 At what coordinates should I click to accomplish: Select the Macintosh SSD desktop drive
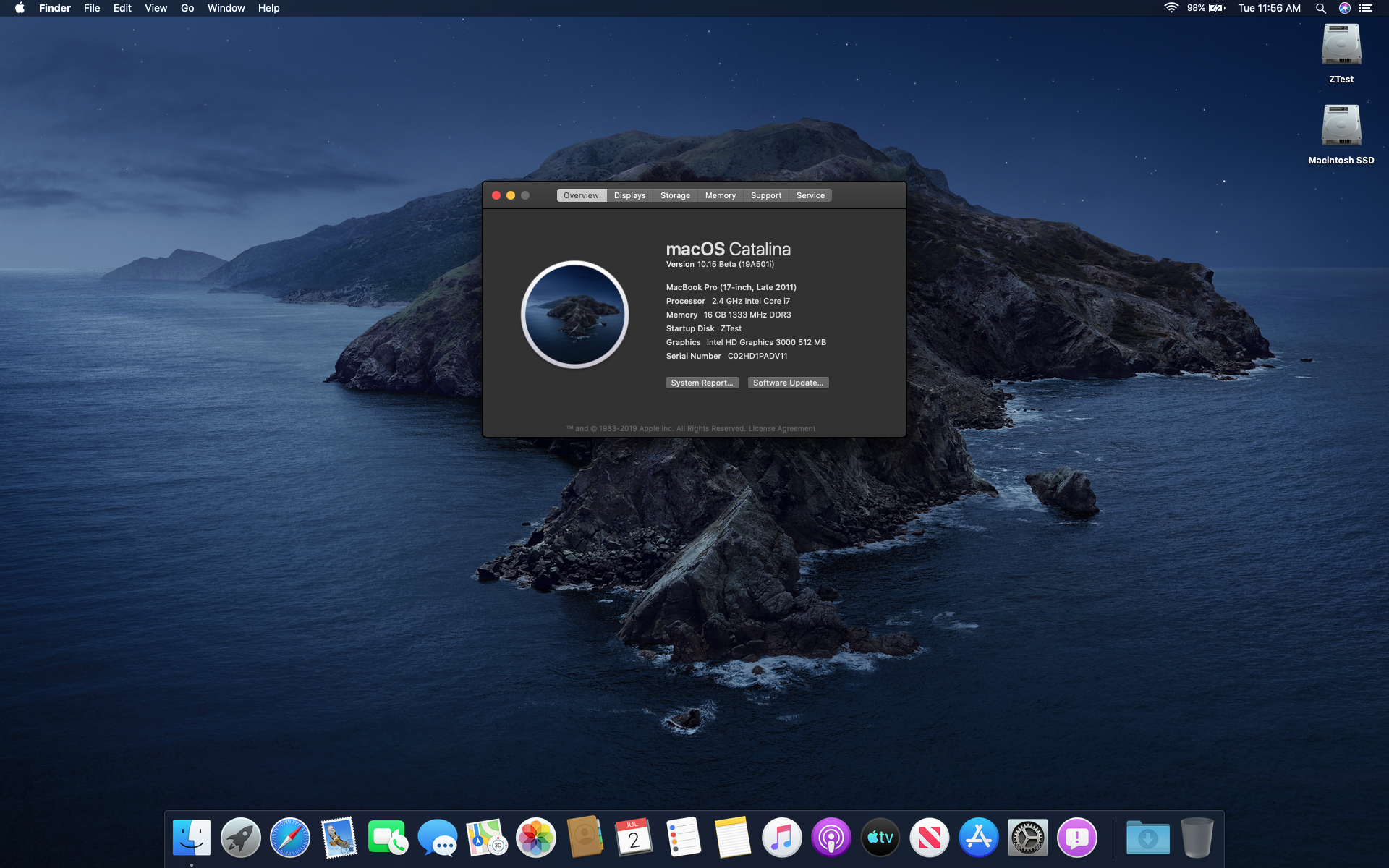(x=1341, y=127)
